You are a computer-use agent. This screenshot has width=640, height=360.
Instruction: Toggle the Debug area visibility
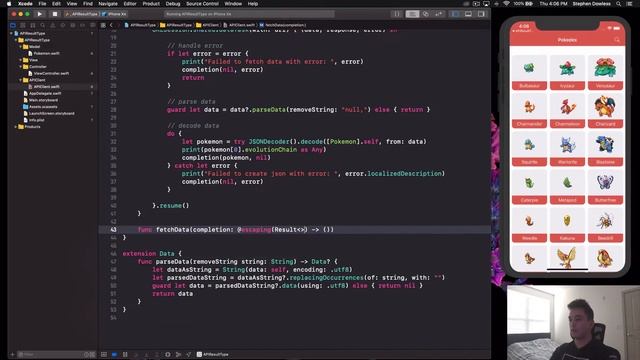pos(468,14)
